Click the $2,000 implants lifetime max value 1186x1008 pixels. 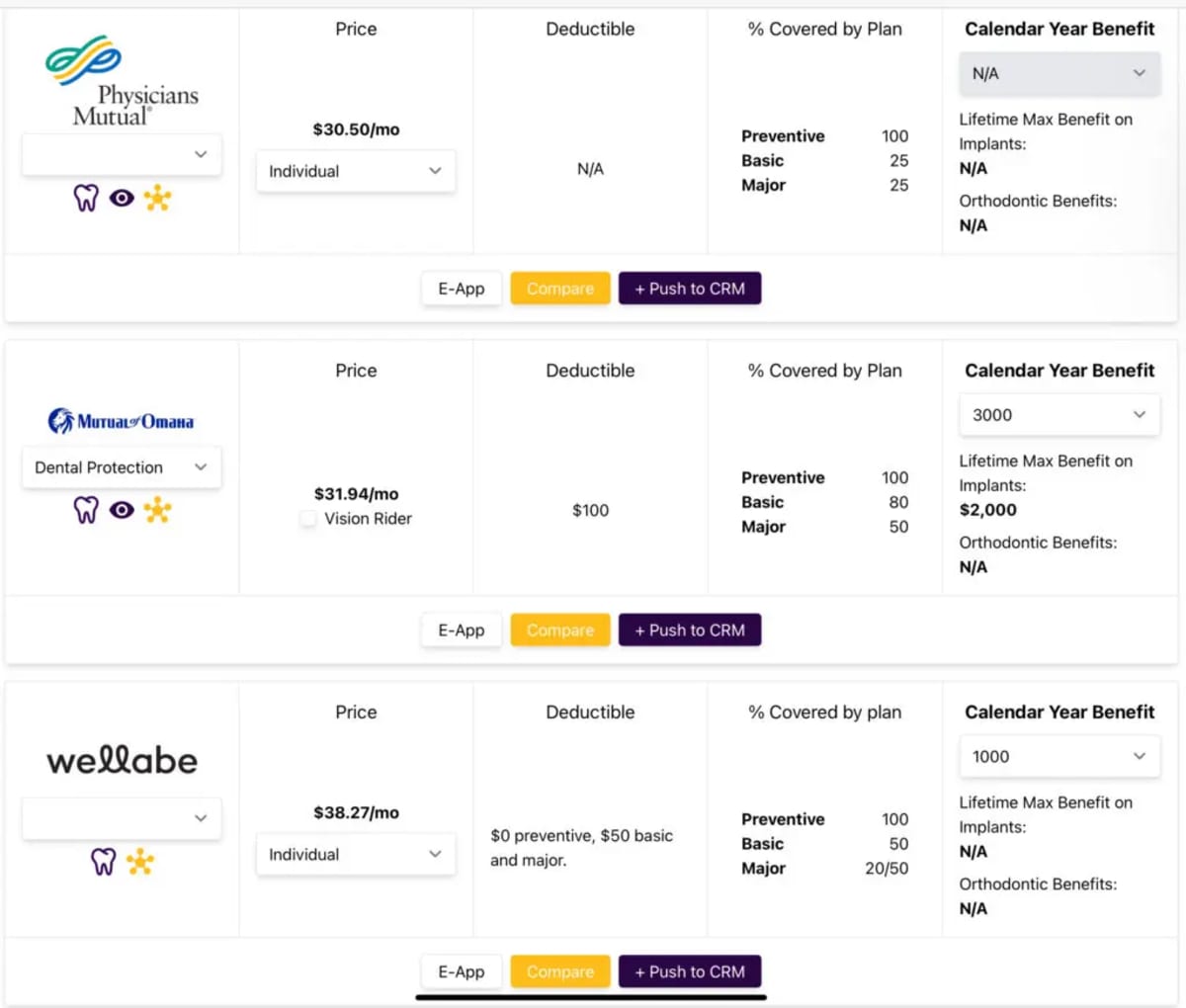pyautogui.click(x=988, y=510)
